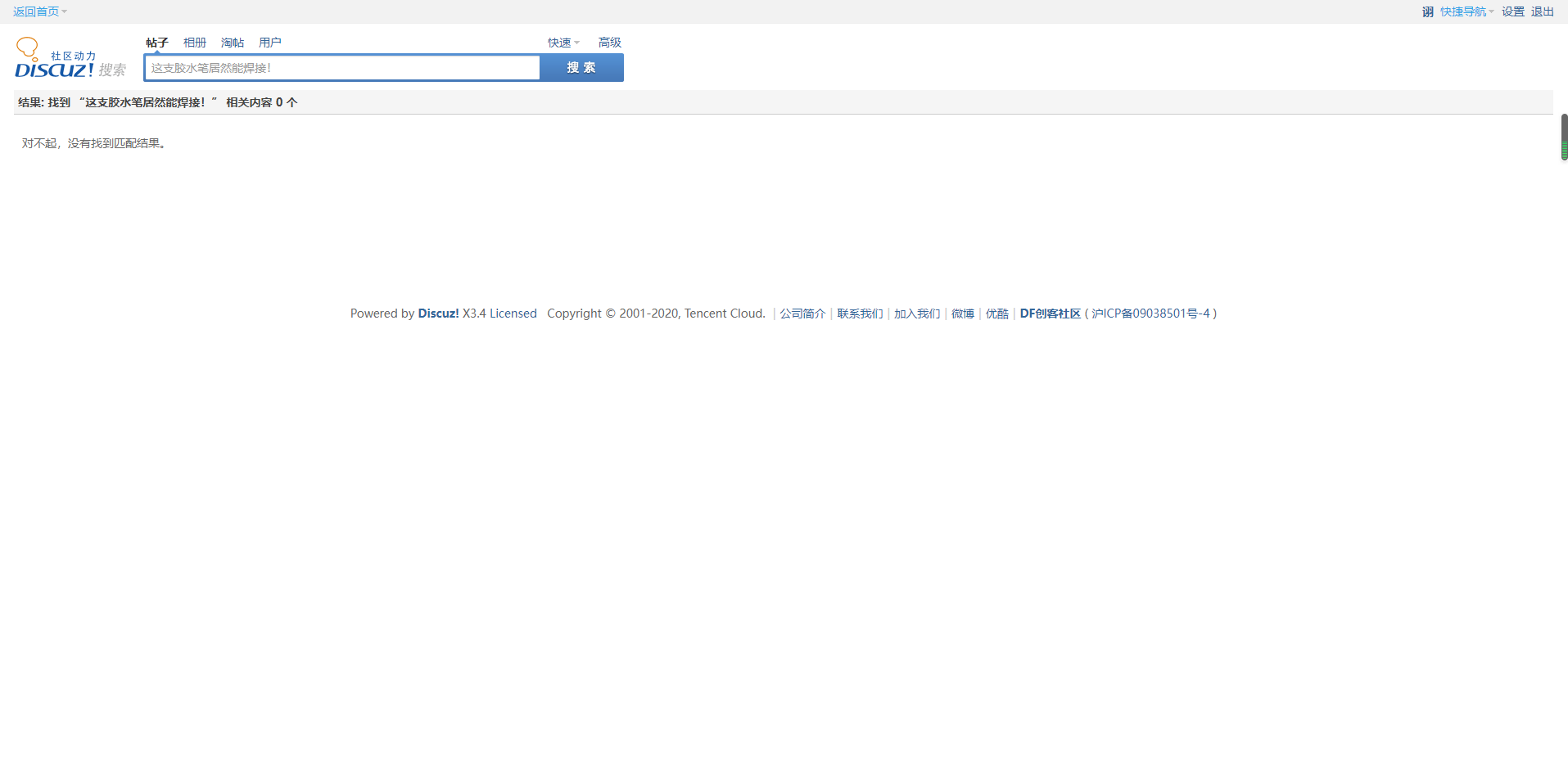
Task: Focus the search keyword input field
Action: tap(342, 68)
